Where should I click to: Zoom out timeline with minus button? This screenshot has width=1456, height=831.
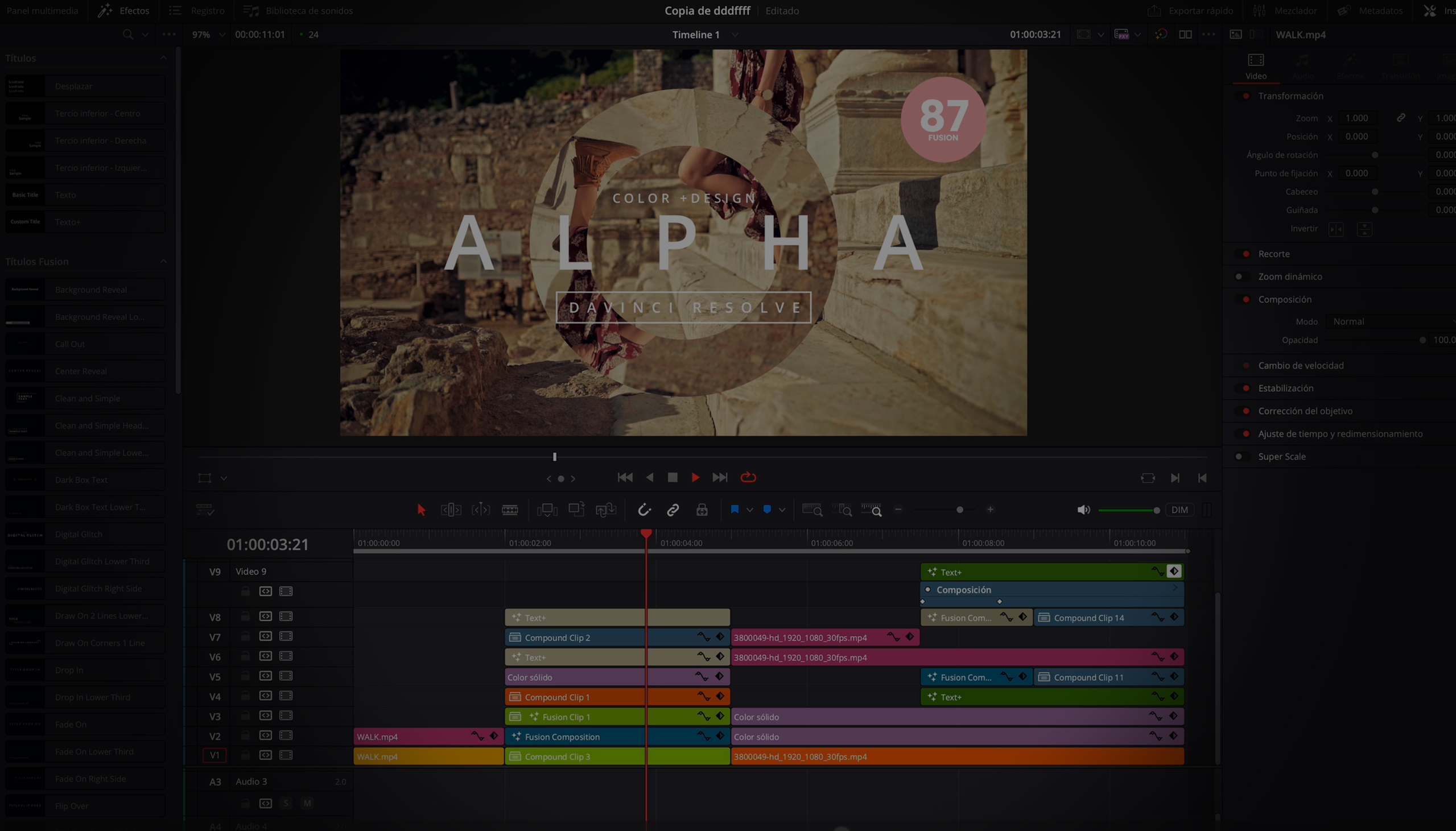[x=898, y=509]
